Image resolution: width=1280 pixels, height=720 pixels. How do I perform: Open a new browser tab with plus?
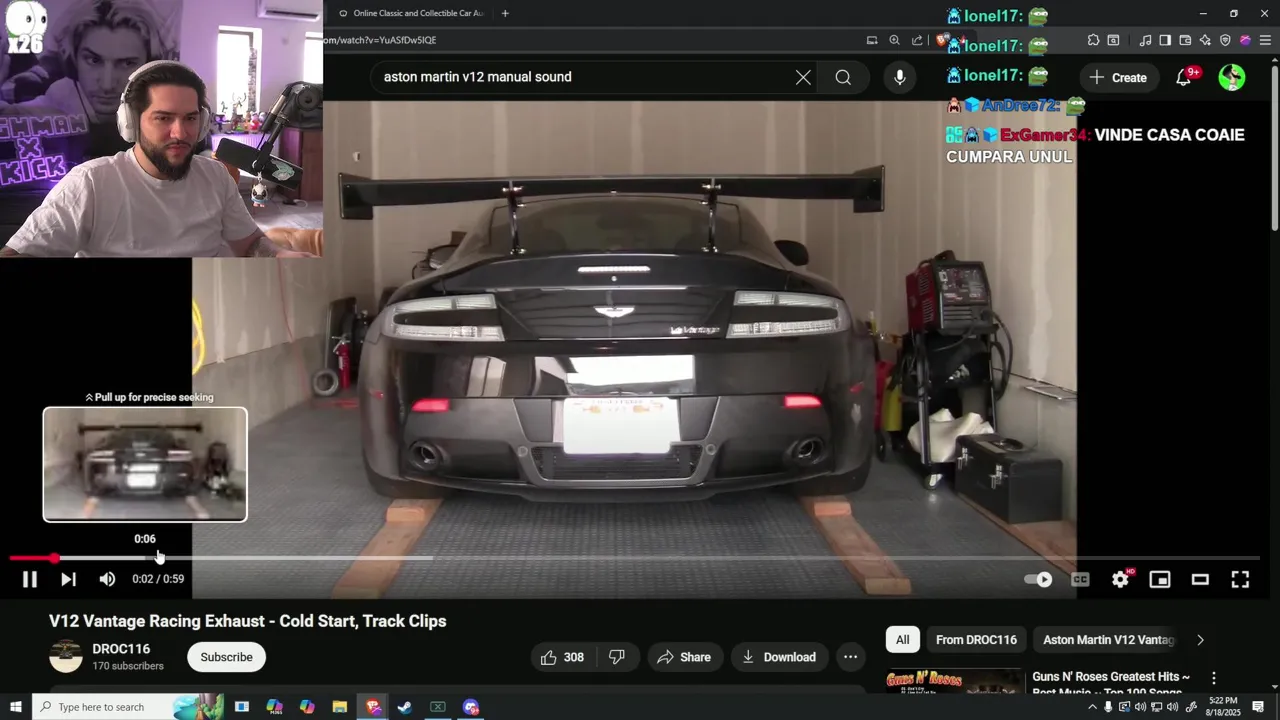[505, 13]
